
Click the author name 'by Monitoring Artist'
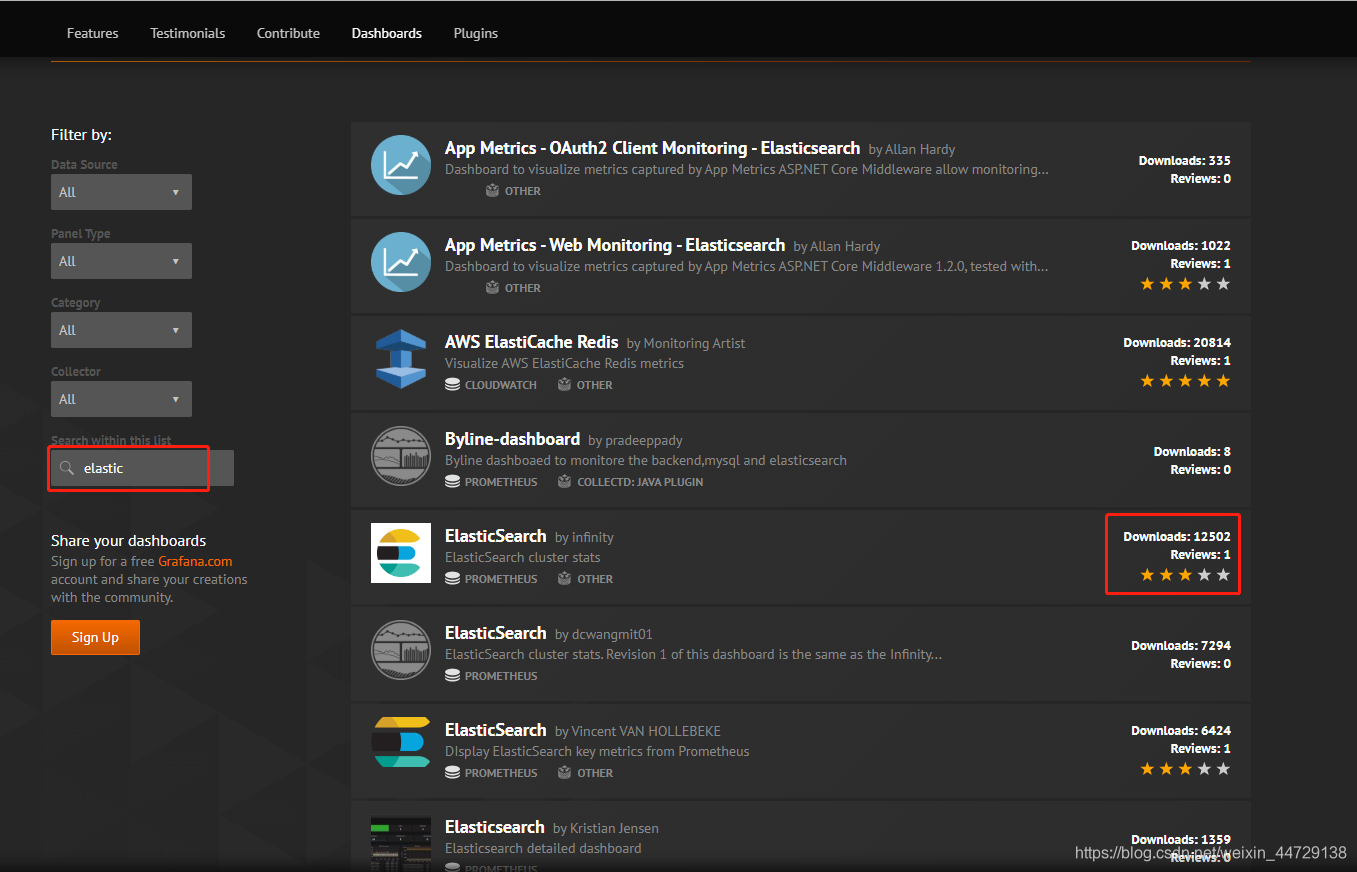pos(686,343)
